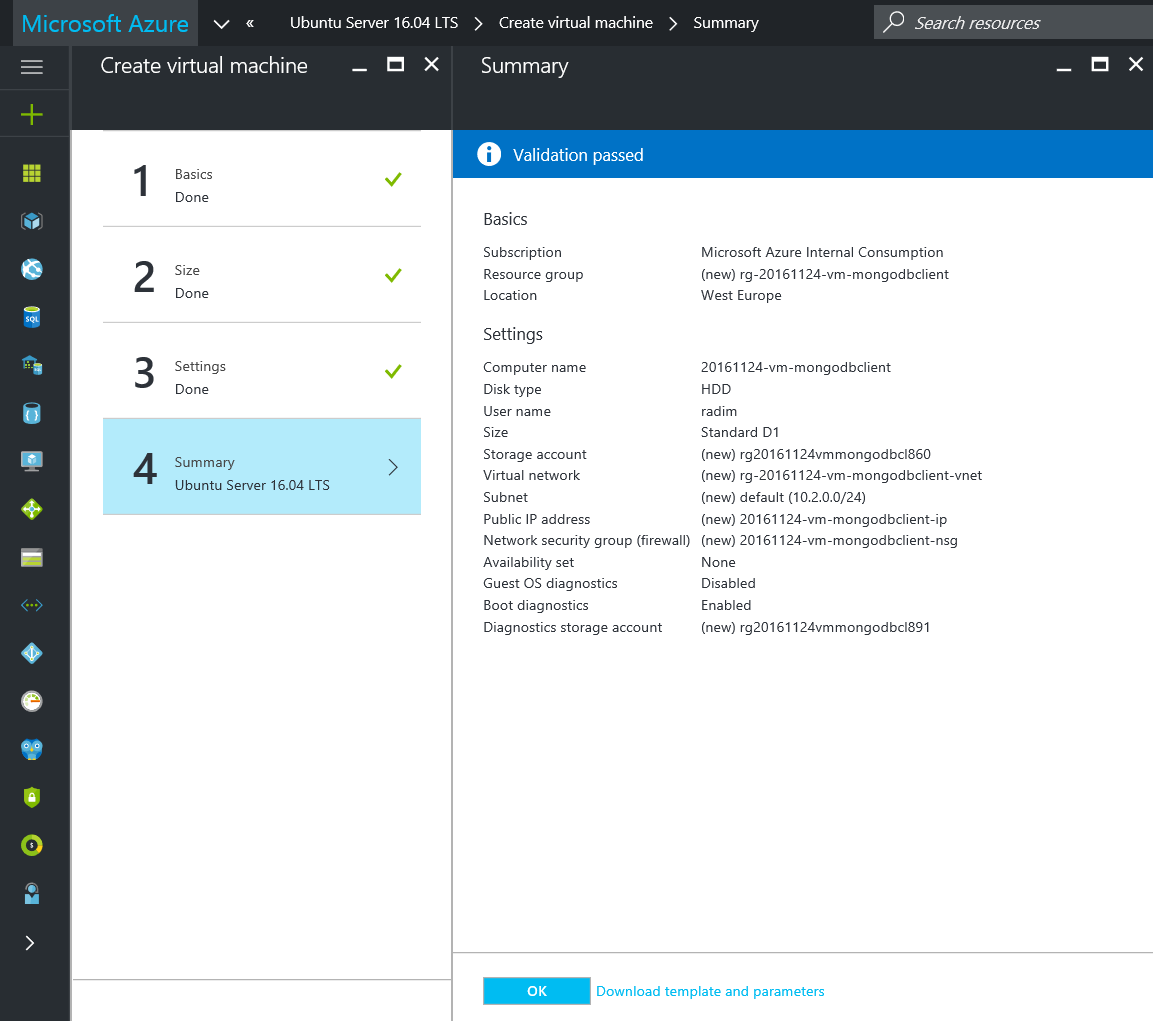1153x1021 pixels.
Task: Open All resources grid icon
Action: tap(32, 173)
